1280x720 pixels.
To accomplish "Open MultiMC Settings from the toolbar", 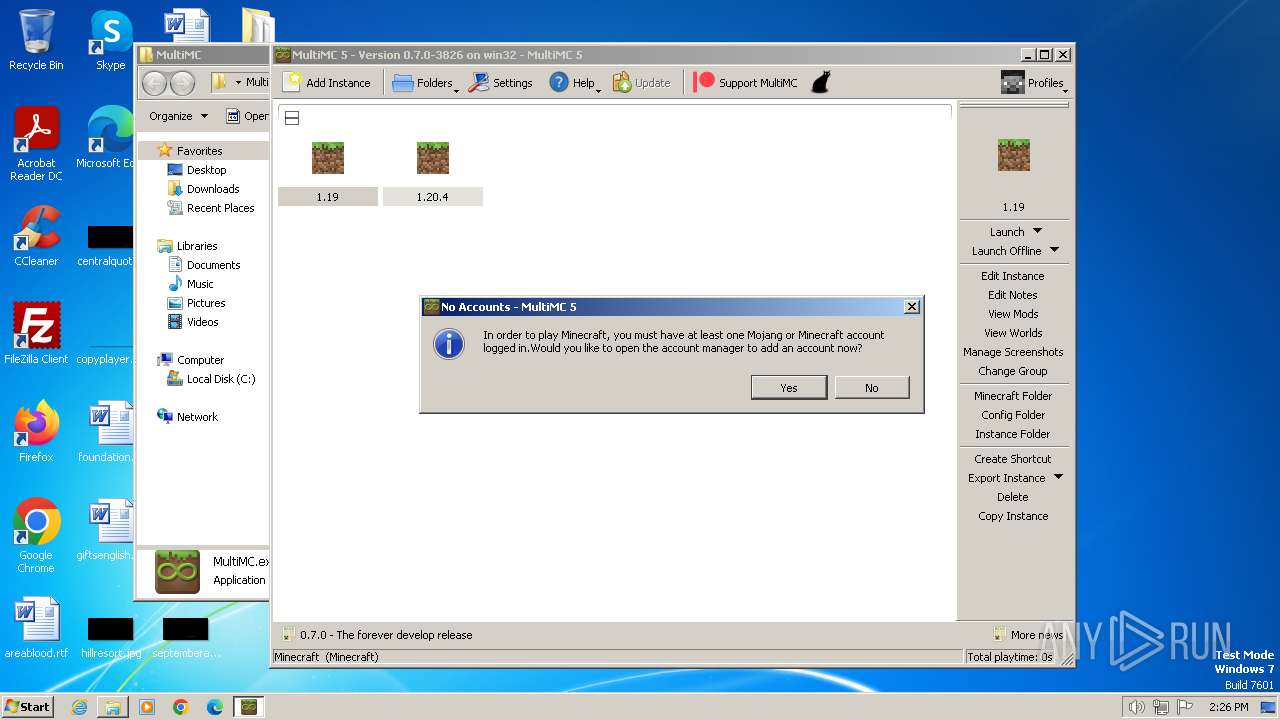I will [501, 83].
